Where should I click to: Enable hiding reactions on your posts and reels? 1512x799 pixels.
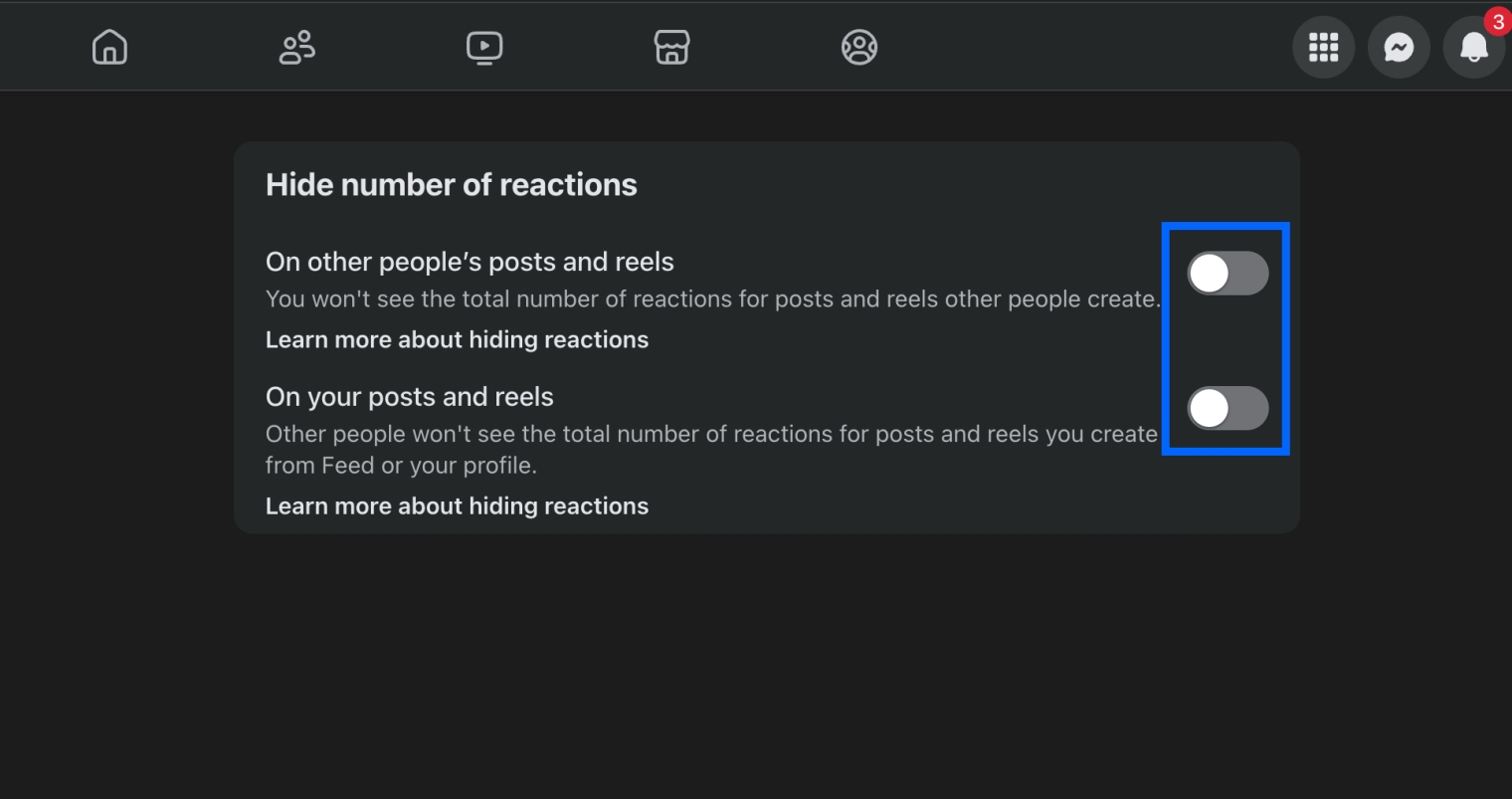[x=1227, y=408]
